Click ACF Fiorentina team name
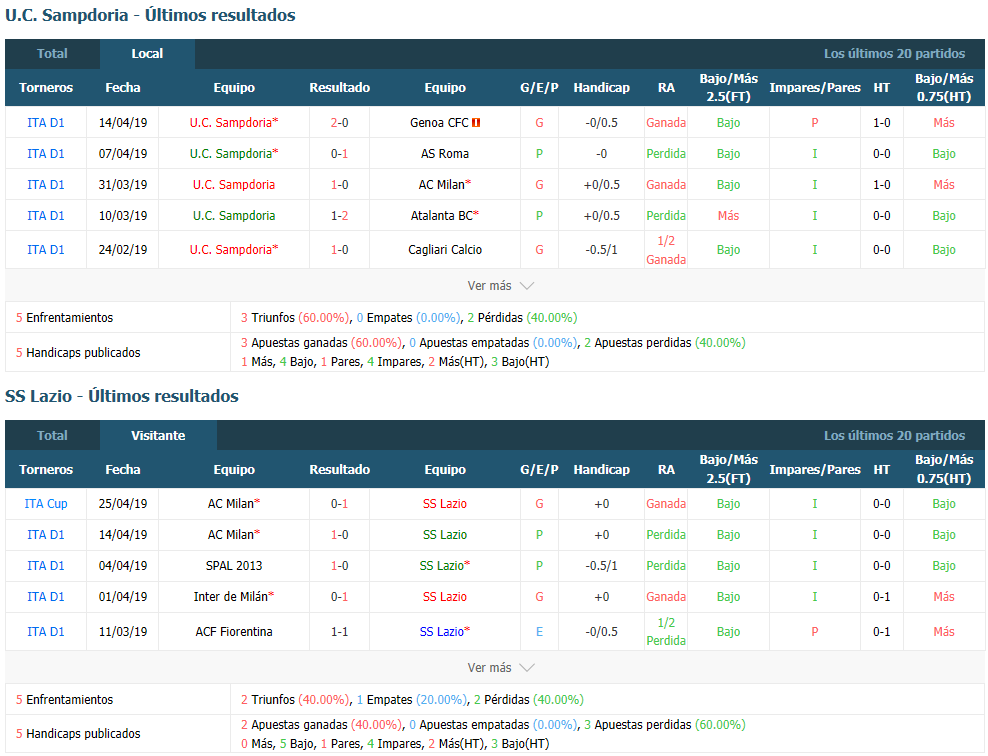Screen dimensions: 988x756 point(234,631)
